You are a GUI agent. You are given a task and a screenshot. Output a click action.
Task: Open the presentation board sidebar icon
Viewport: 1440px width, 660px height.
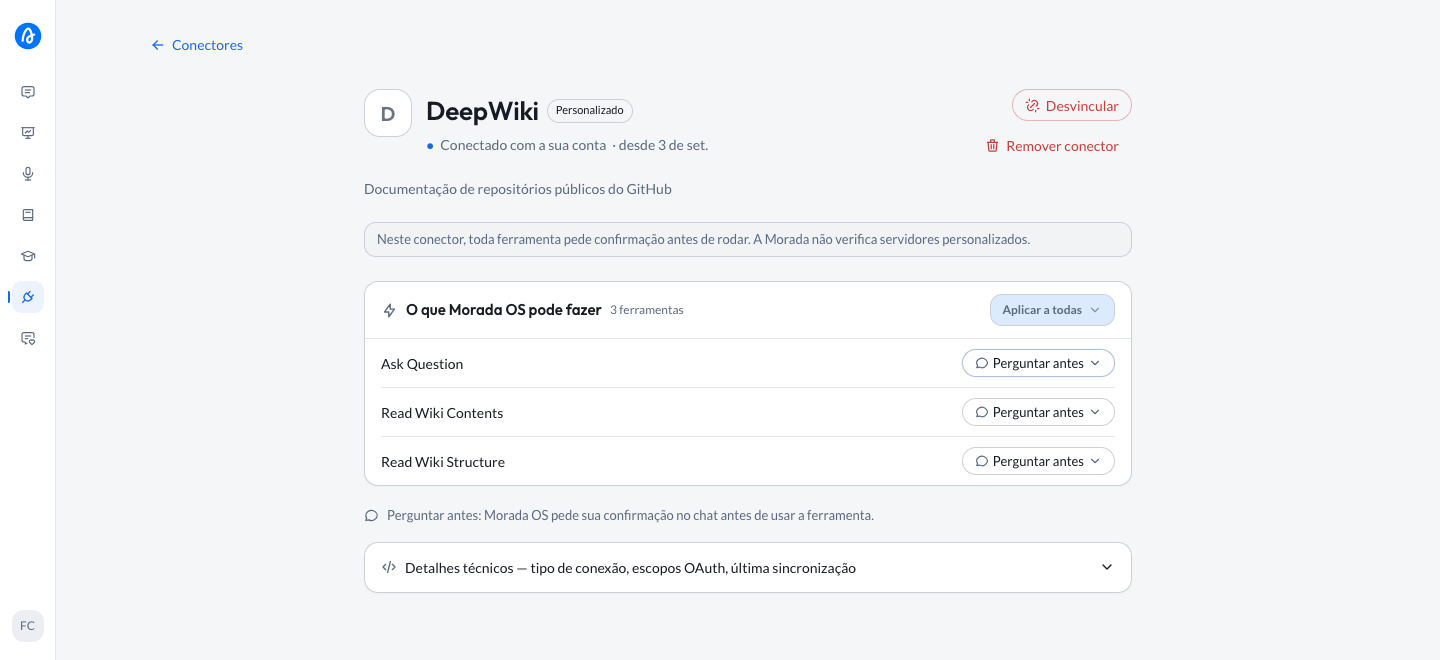[28, 133]
